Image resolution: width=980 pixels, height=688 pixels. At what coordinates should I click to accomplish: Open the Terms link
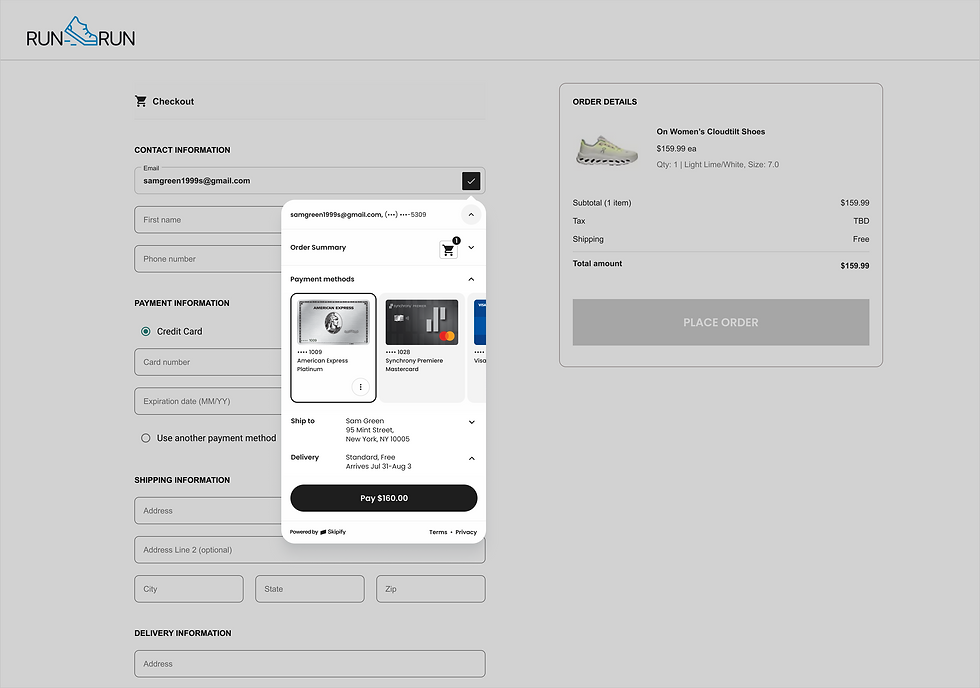(438, 532)
